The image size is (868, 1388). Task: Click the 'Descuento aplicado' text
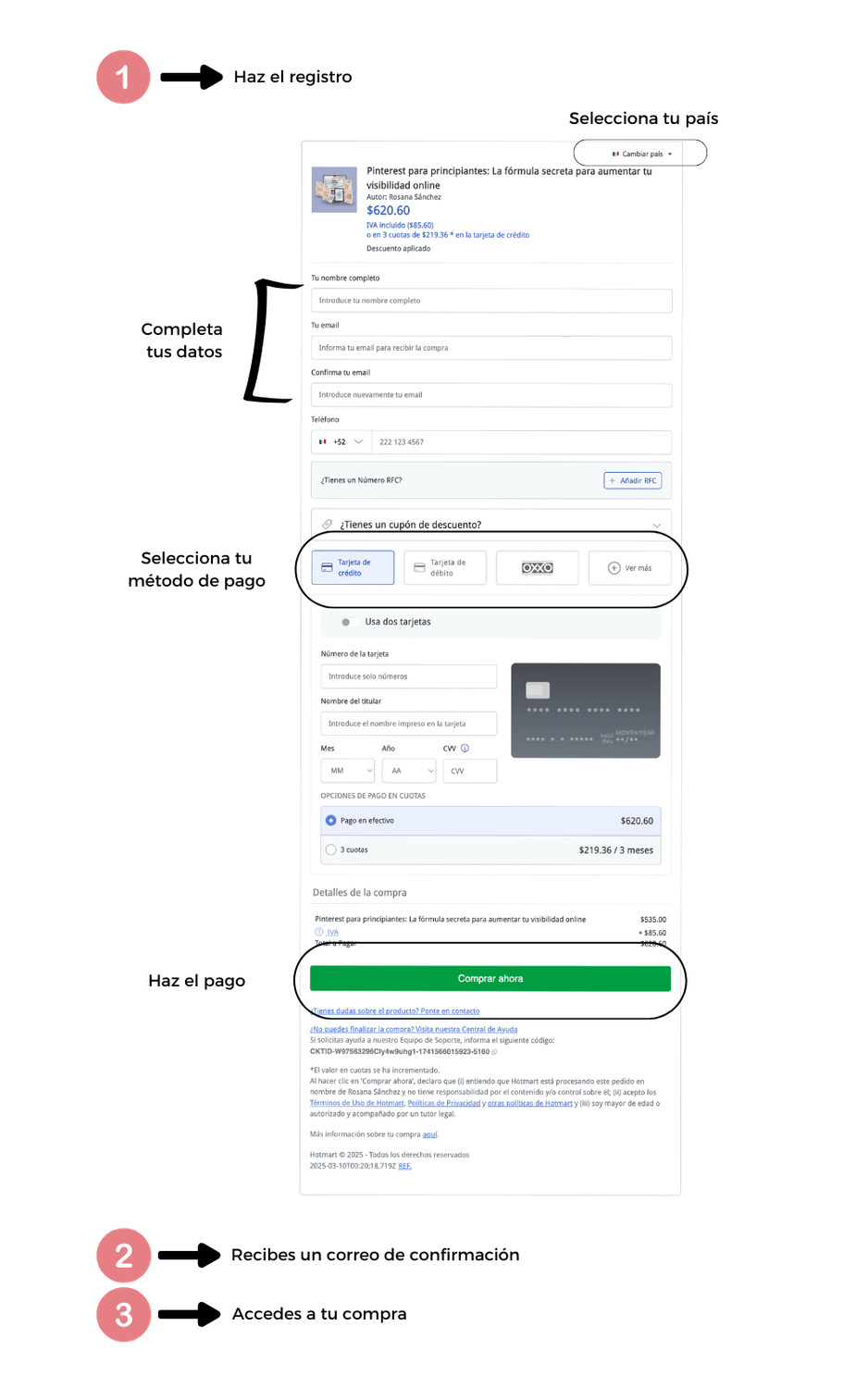tap(398, 249)
